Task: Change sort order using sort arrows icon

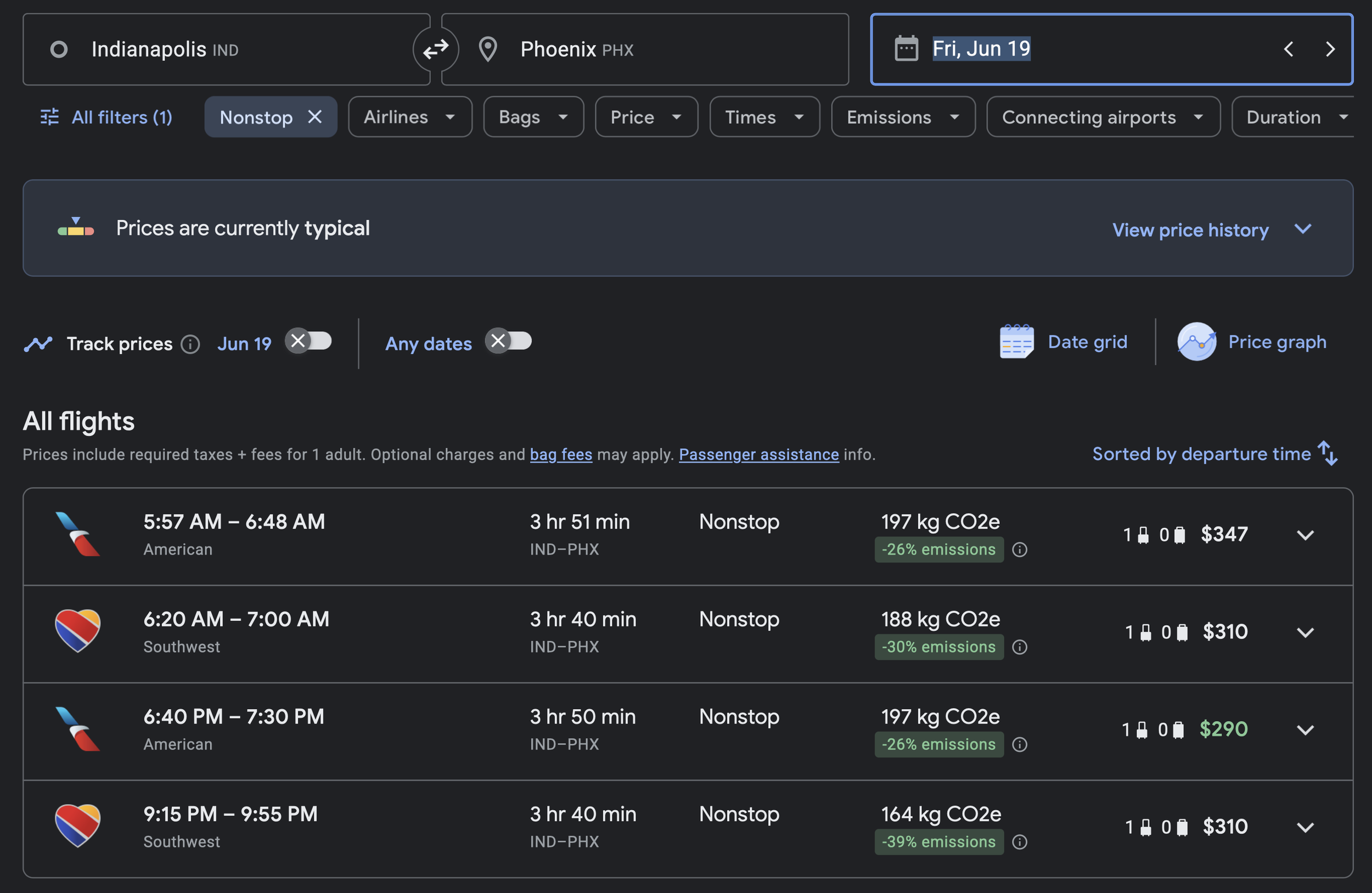Action: click(x=1328, y=454)
